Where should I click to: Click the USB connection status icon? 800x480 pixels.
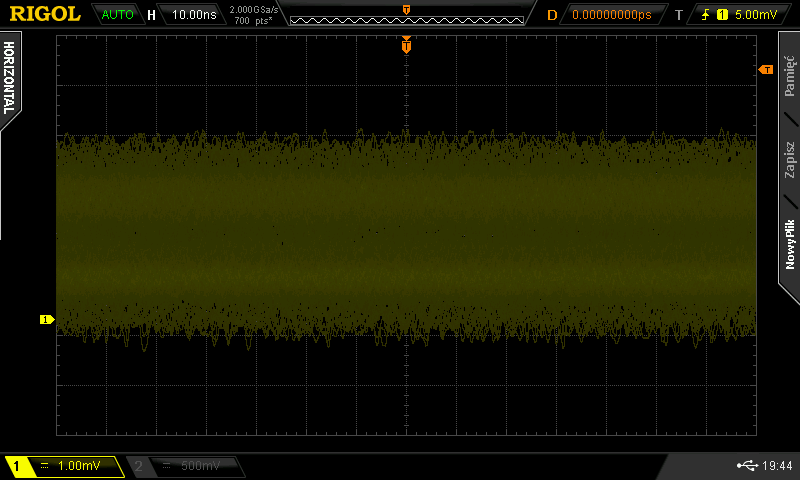747,465
